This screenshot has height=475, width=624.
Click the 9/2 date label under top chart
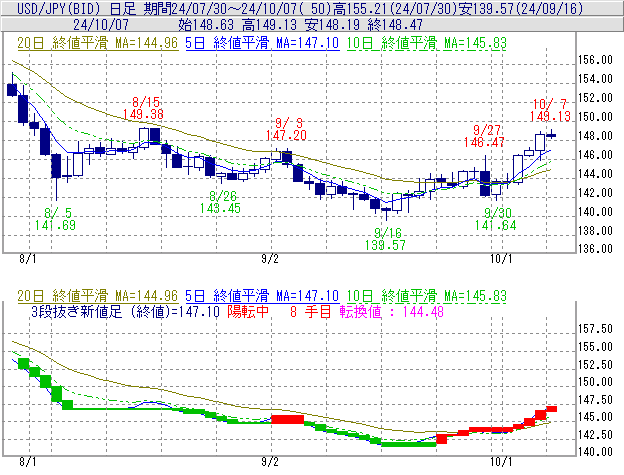(x=270, y=259)
